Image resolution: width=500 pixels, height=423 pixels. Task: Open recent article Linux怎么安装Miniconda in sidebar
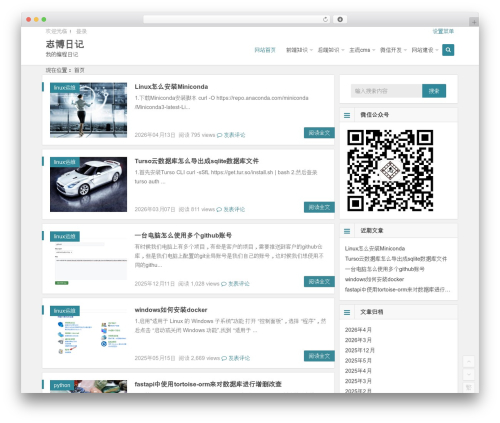pos(375,249)
